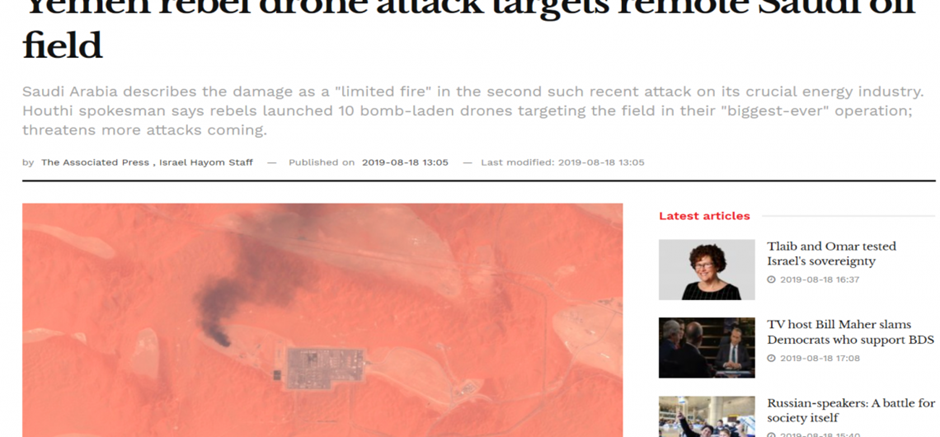Open 'The Associated Press' author link

click(95, 162)
